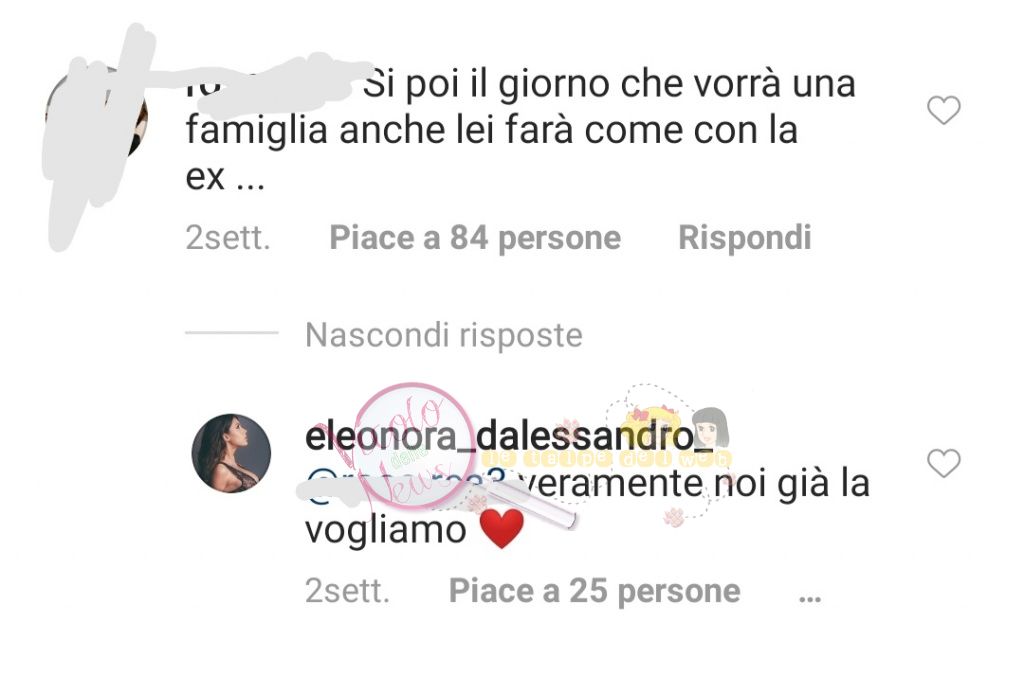View the 84 people who liked the comment
Image resolution: width=1024 pixels, height=676 pixels.
click(475, 238)
